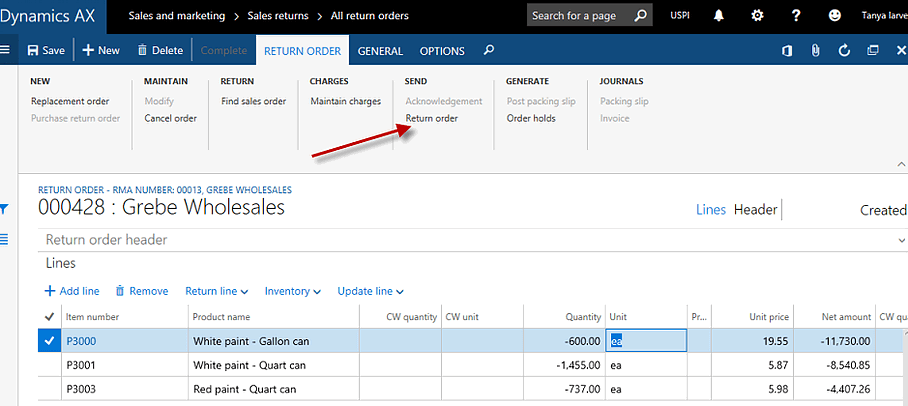Viewport: 908px width, 406px height.
Task: Click the list view icon in sidebar
Action: click(5, 238)
